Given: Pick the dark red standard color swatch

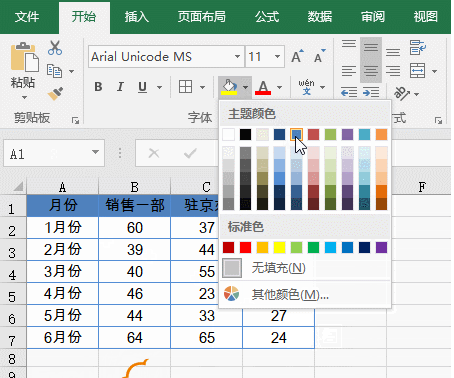Looking at the screenshot, I should [228, 248].
